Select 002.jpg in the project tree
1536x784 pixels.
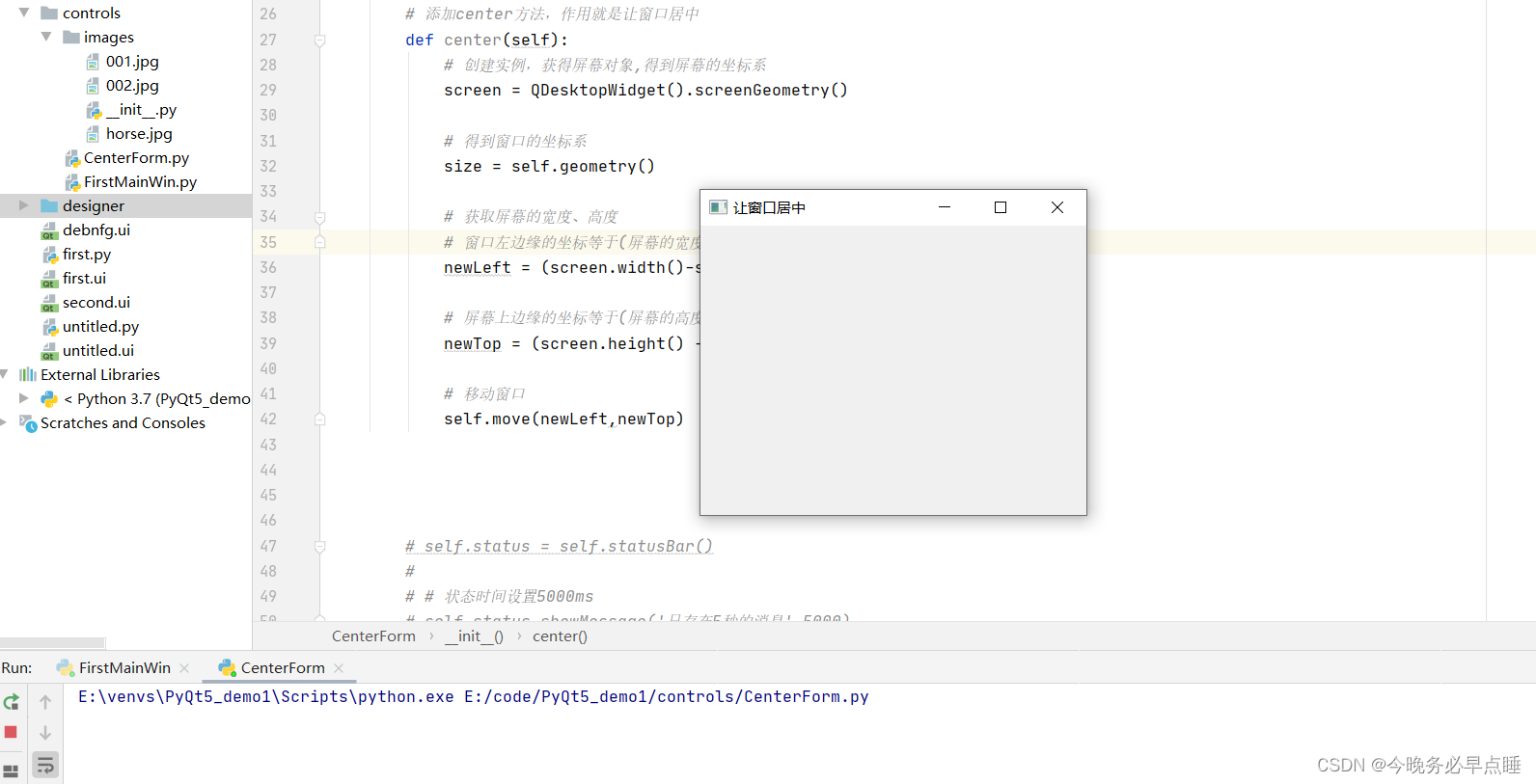point(132,85)
